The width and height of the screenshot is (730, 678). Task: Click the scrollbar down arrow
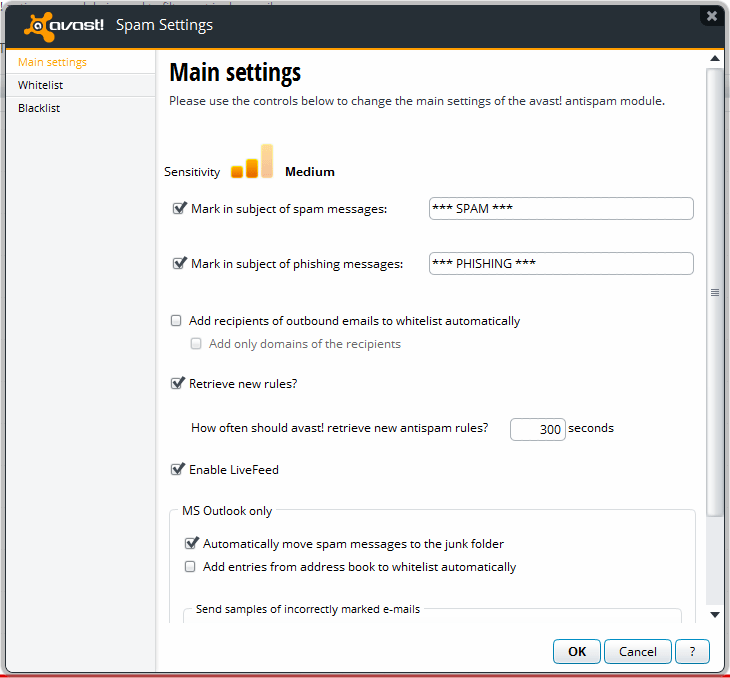pos(715,615)
